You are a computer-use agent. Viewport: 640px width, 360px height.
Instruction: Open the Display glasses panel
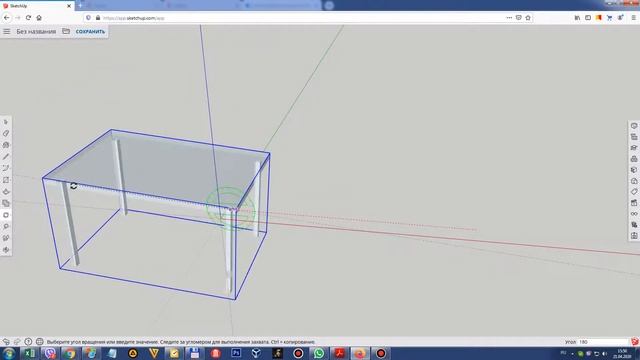click(x=634, y=214)
